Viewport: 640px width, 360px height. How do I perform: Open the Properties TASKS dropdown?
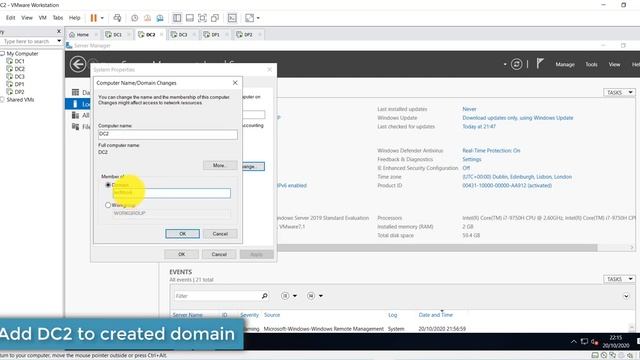click(619, 93)
